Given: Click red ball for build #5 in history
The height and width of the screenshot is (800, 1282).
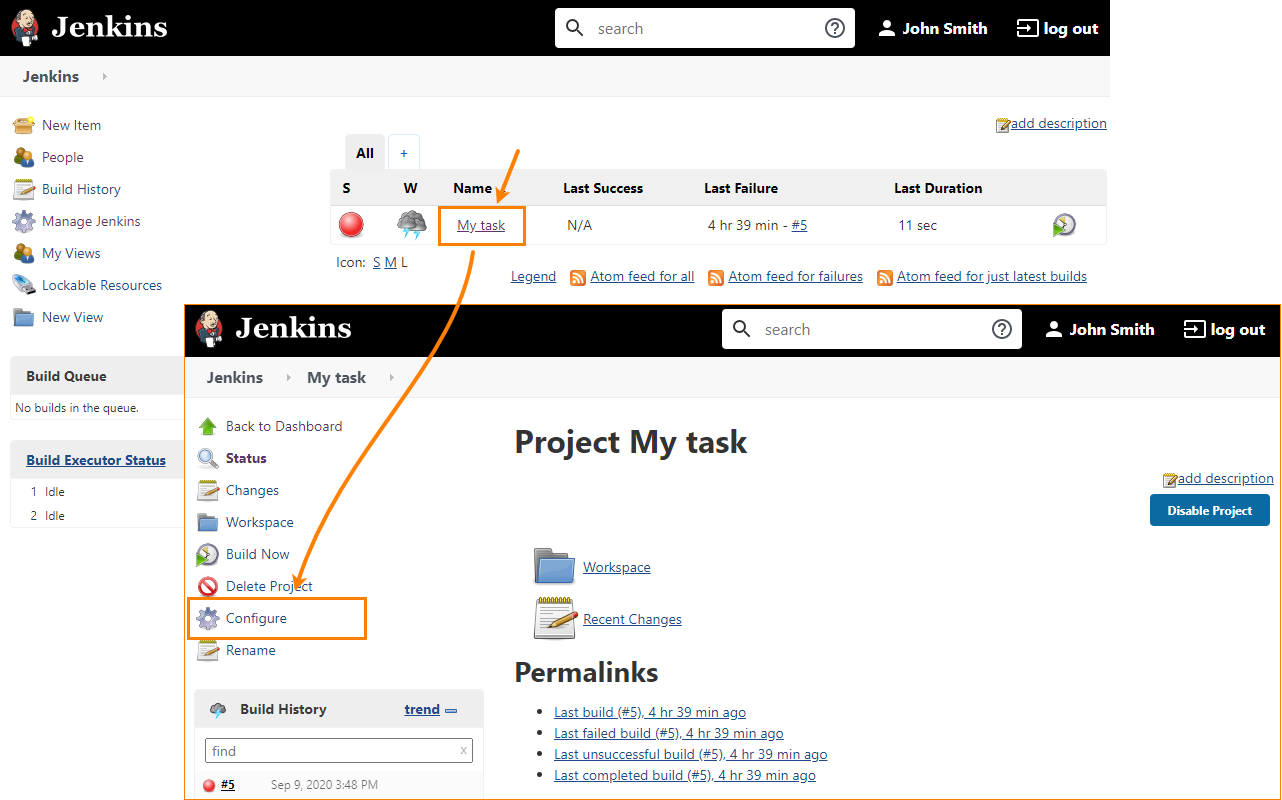Looking at the screenshot, I should point(209,785).
